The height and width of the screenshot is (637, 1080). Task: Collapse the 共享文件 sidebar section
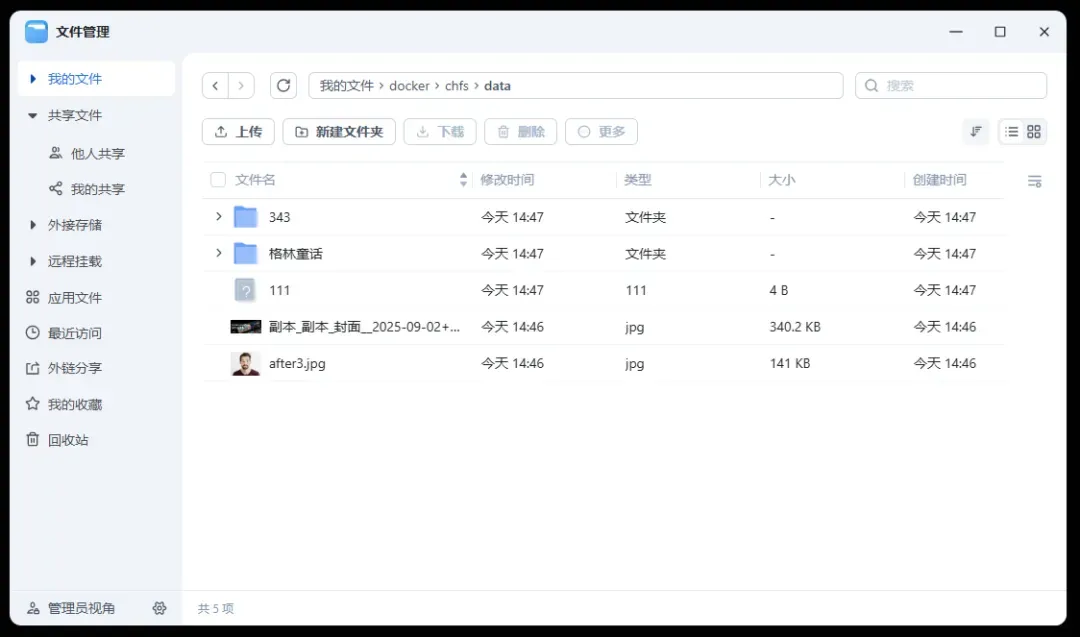(x=33, y=116)
